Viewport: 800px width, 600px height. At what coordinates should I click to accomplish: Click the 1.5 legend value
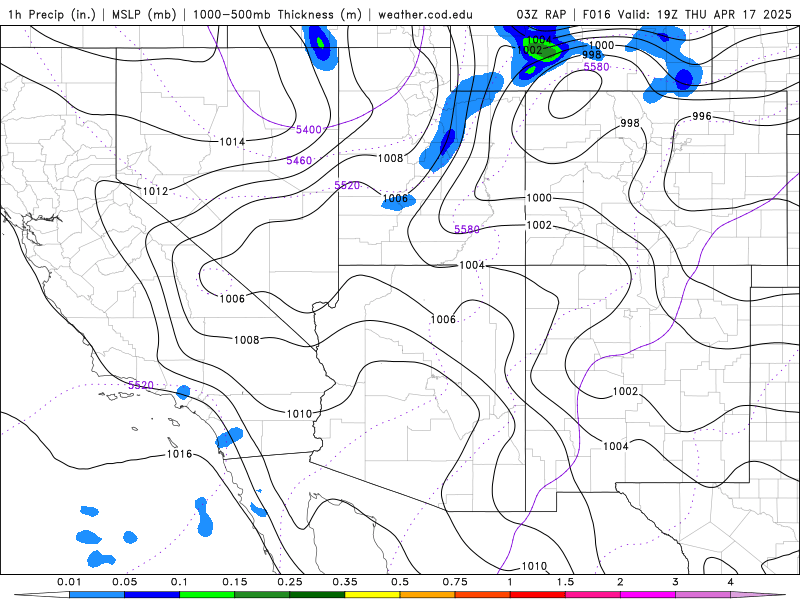(565, 582)
